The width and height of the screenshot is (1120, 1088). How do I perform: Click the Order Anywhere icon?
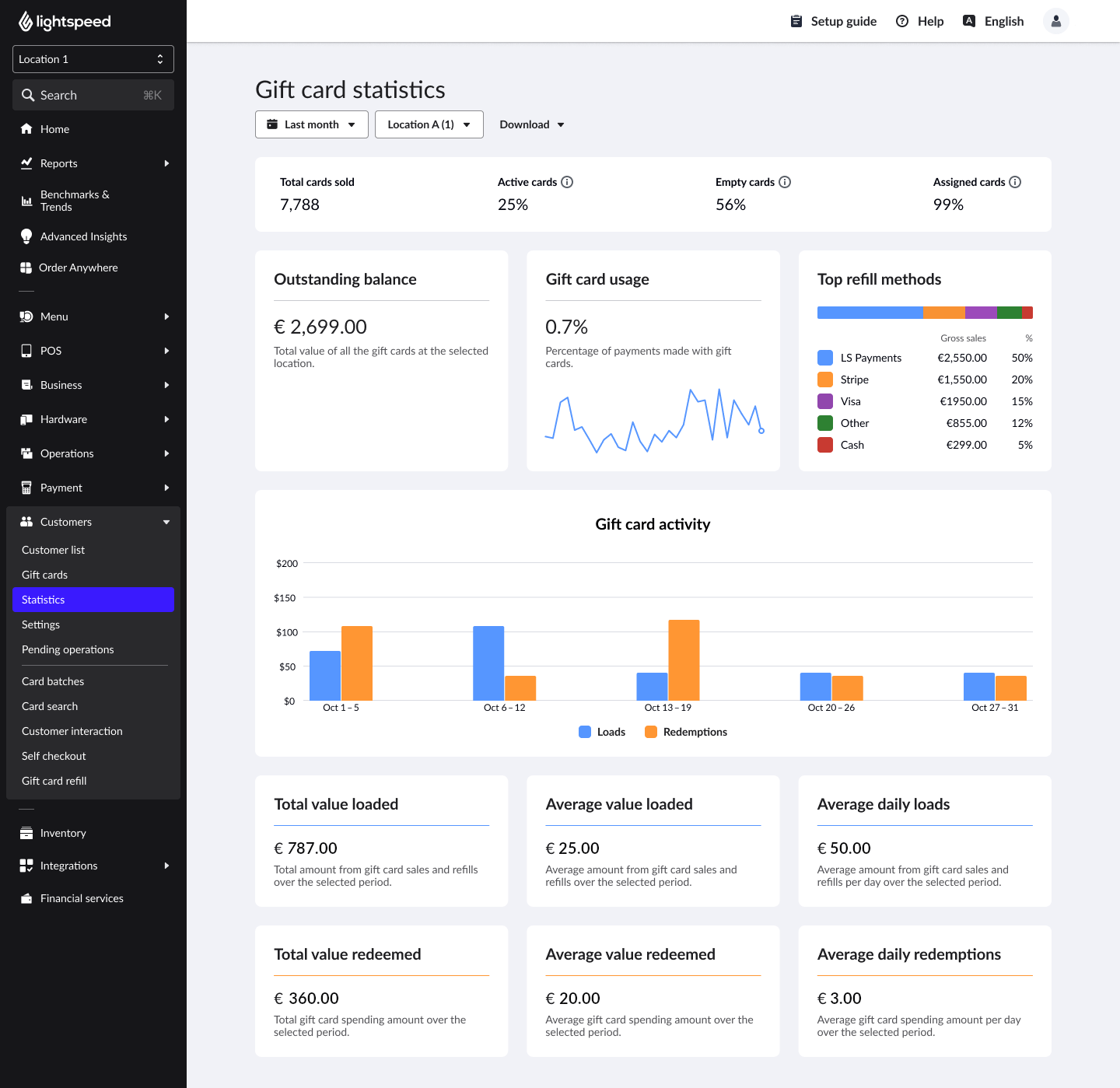pyautogui.click(x=27, y=268)
